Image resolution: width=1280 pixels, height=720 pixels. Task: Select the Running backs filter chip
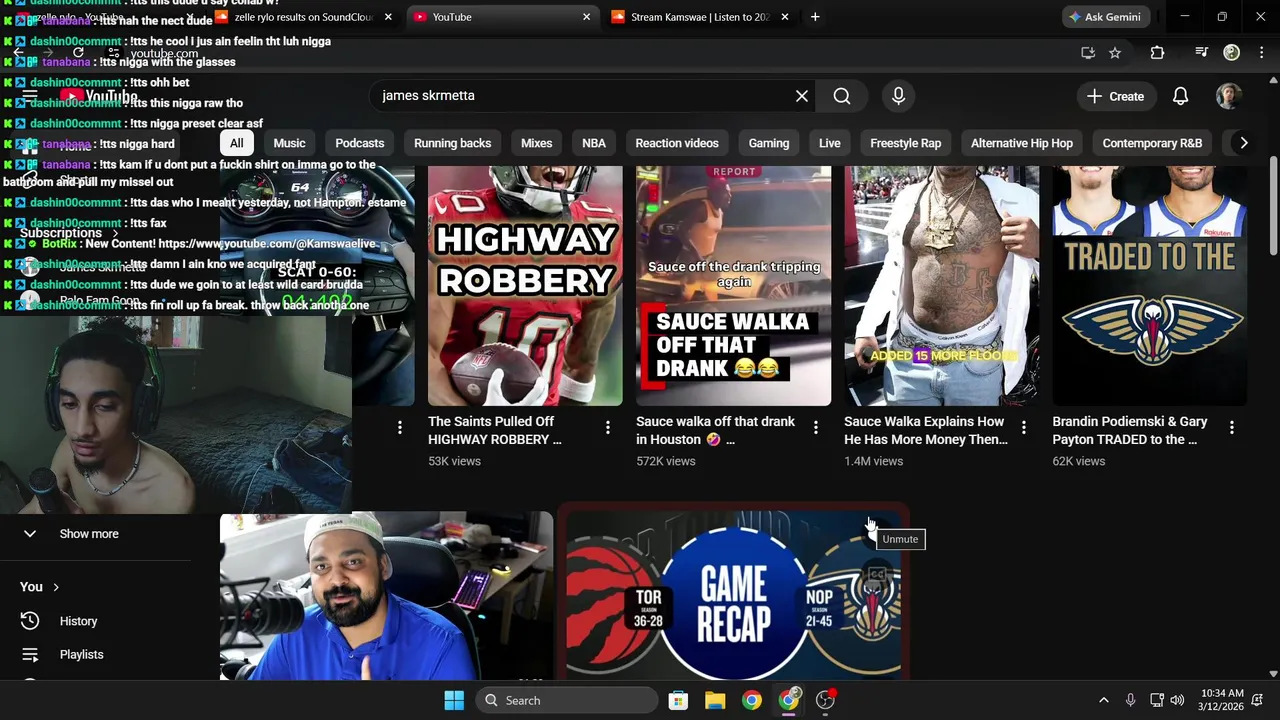[x=452, y=143]
